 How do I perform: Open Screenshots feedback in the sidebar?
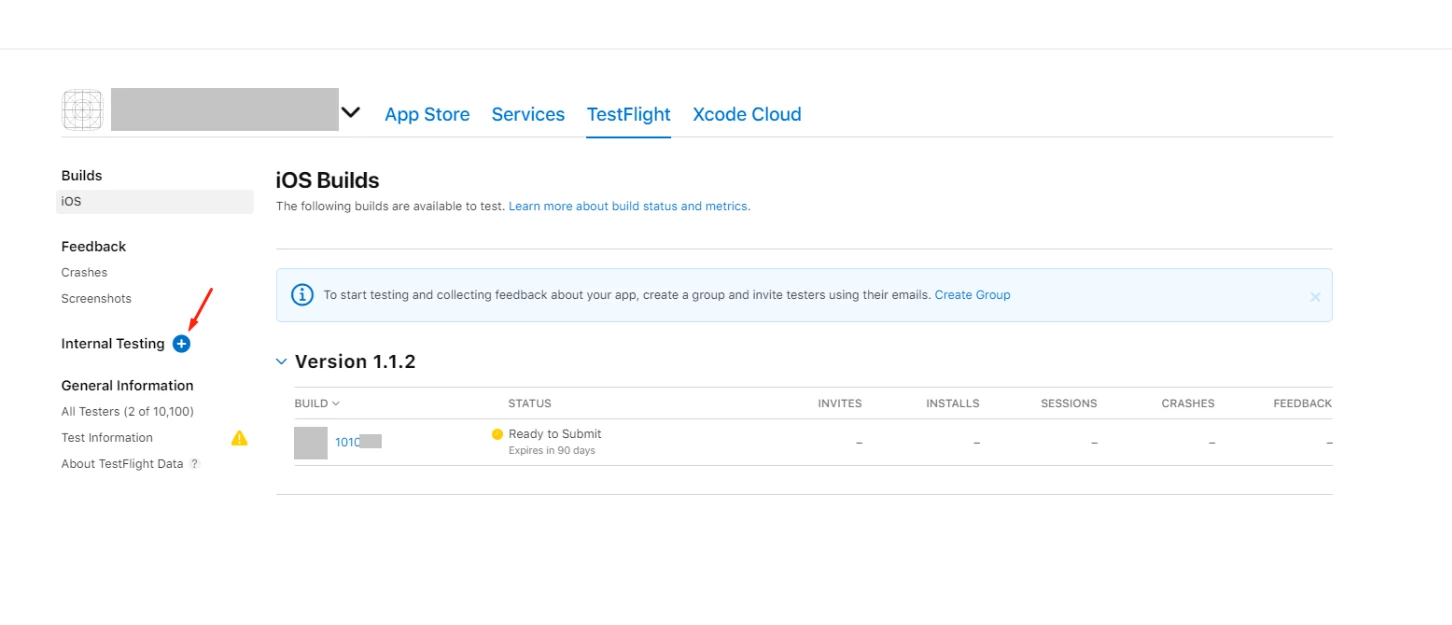[96, 298]
